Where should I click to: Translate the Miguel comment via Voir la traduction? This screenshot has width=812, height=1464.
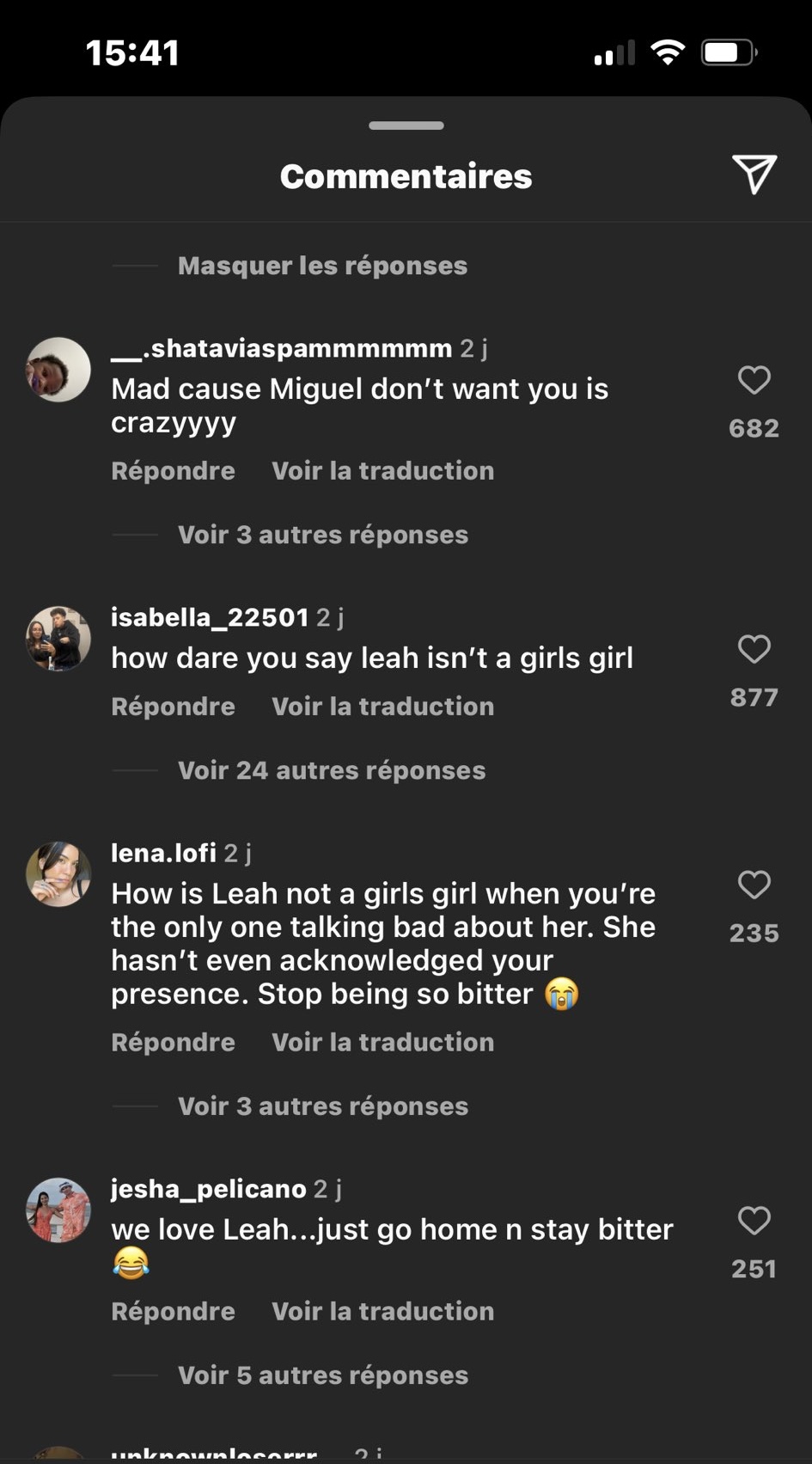tap(383, 471)
